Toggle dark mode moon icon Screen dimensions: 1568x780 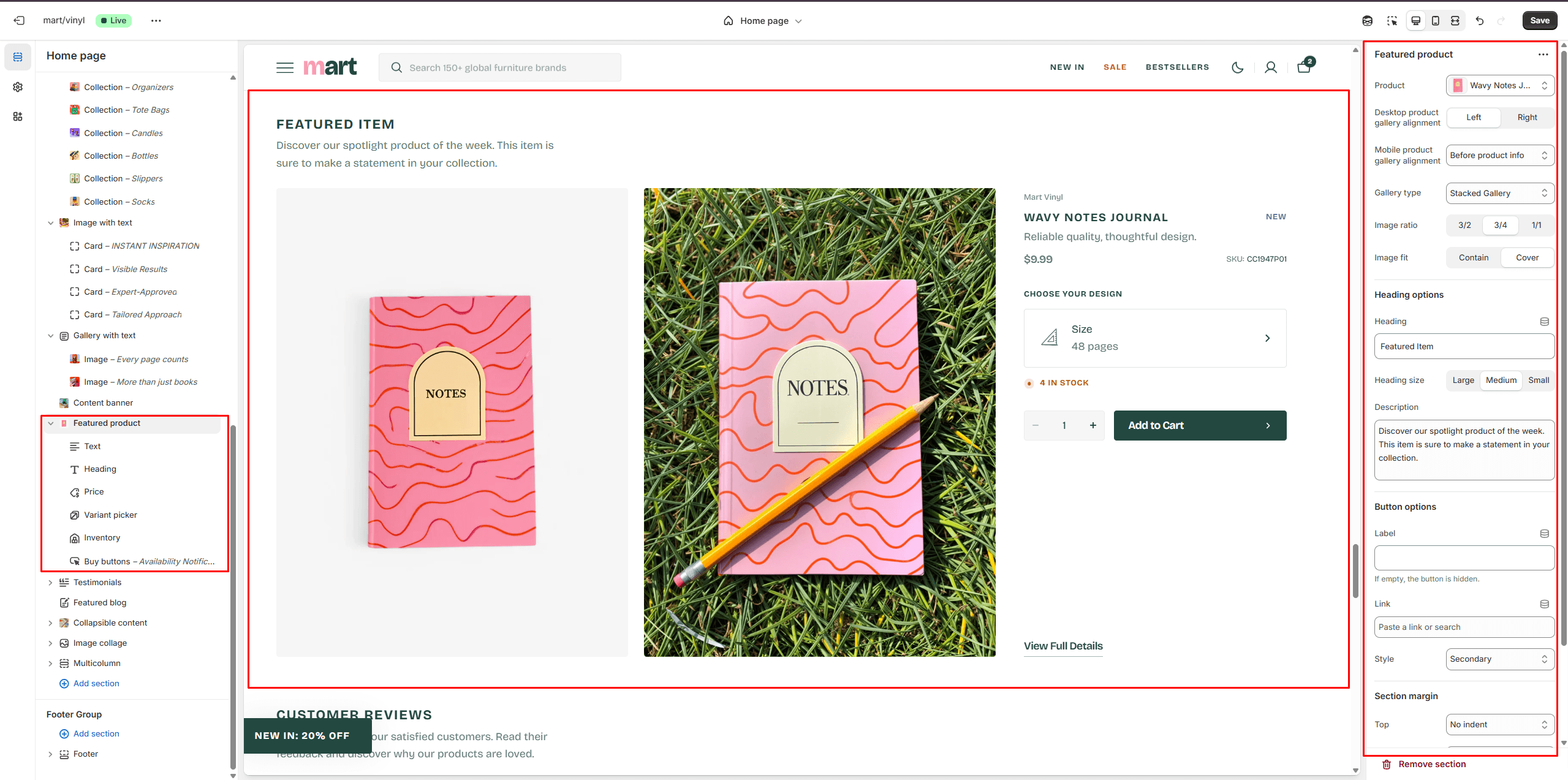point(1237,67)
